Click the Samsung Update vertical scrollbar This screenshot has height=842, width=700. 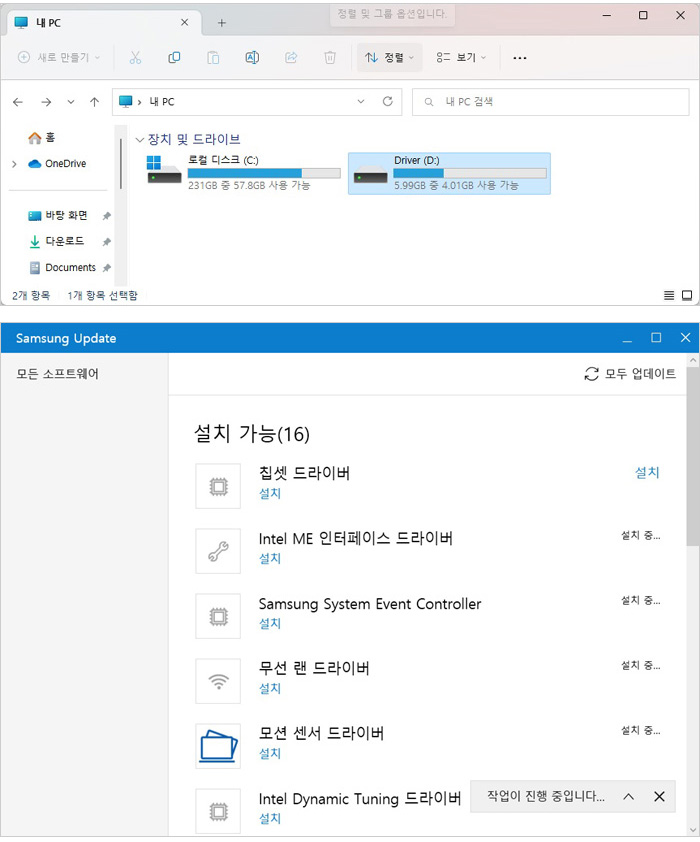pyautogui.click(x=692, y=456)
